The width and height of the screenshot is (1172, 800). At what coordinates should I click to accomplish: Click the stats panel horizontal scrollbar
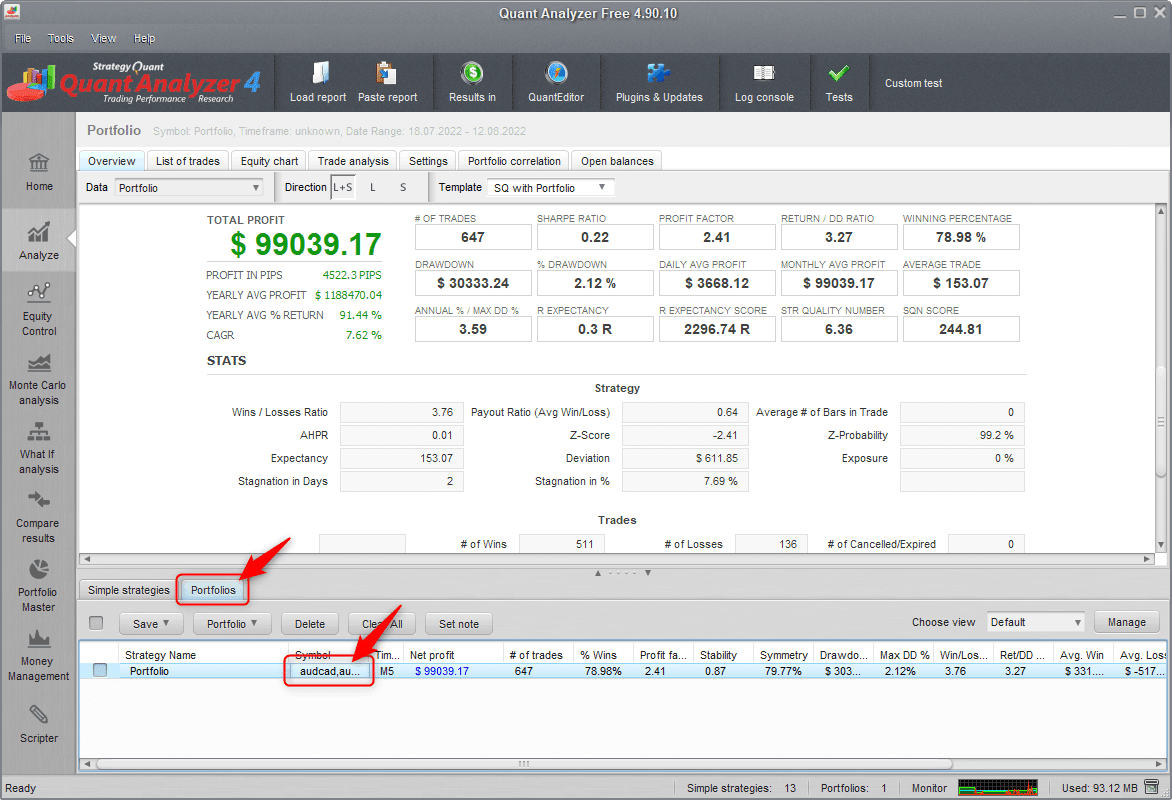point(617,559)
